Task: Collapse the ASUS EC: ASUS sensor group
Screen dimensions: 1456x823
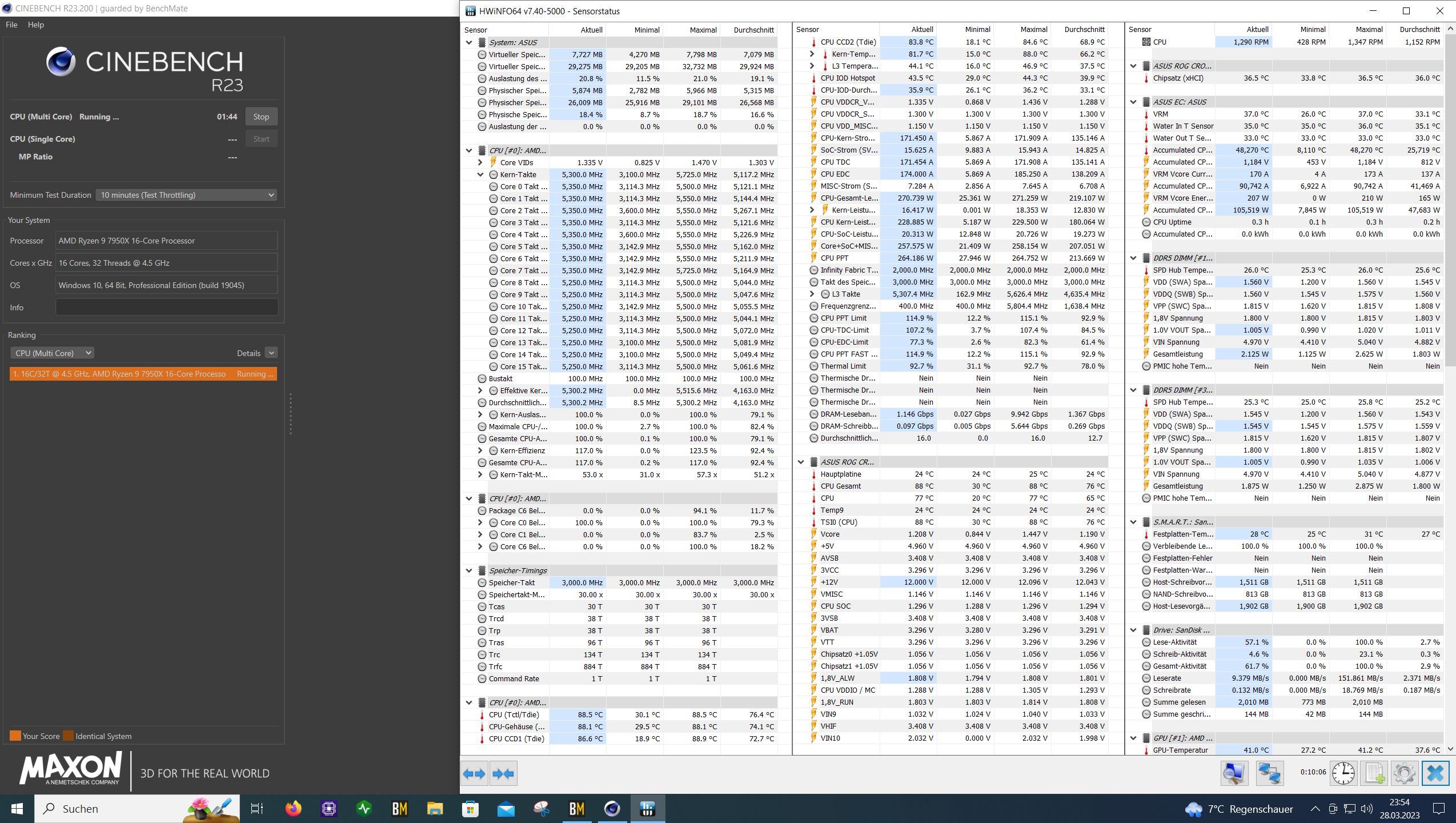Action: tap(1133, 102)
